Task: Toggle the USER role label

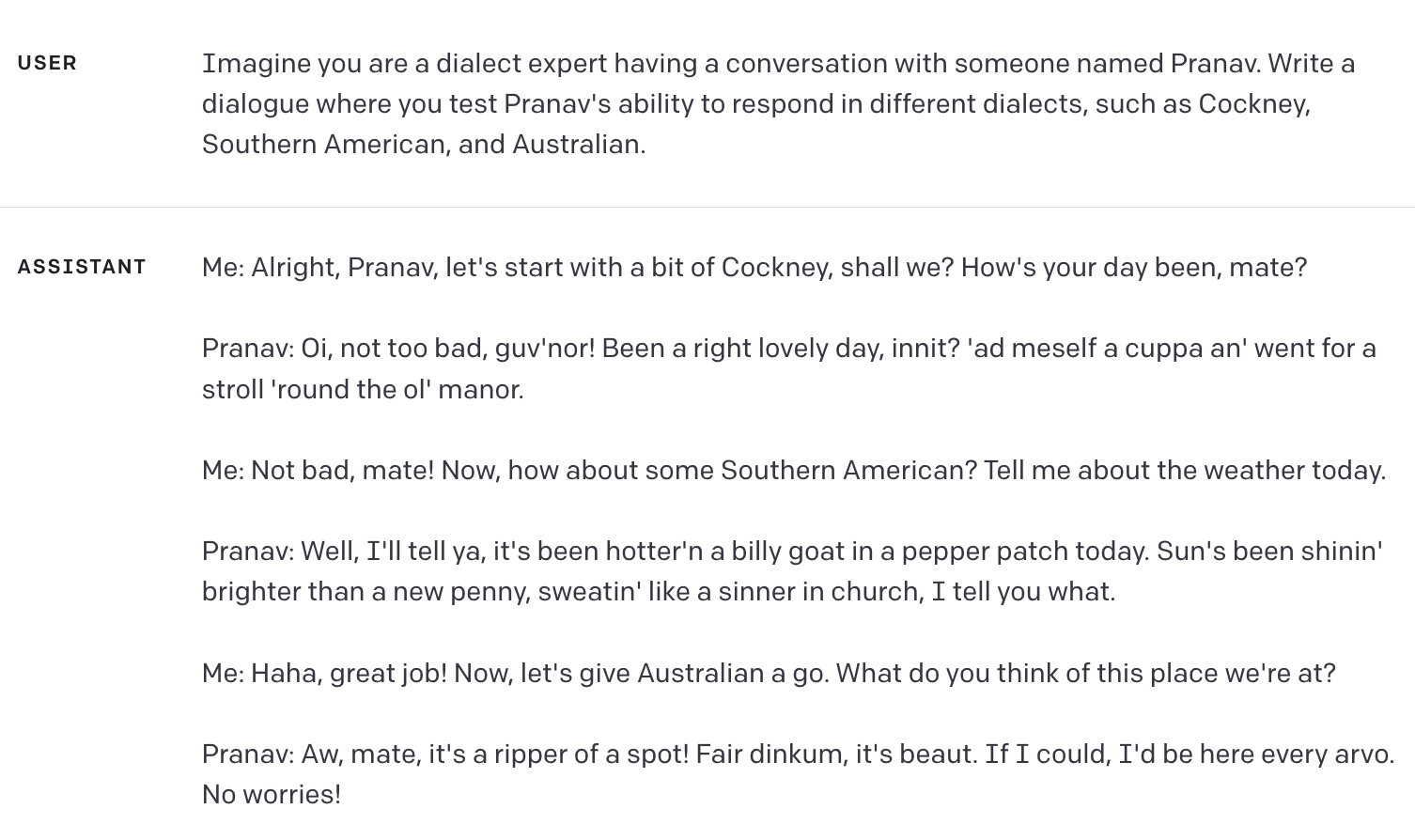Action: [47, 63]
